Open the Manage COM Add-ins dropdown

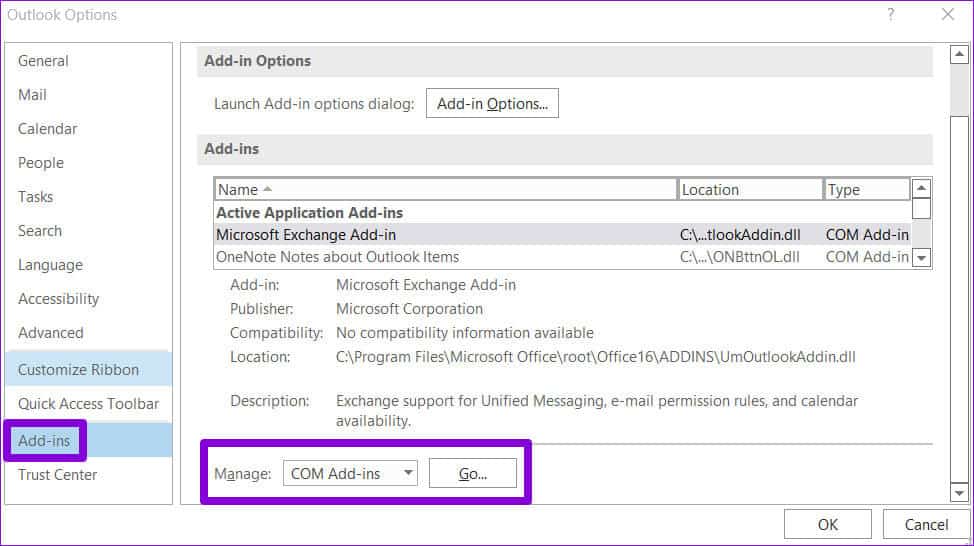pyautogui.click(x=350, y=473)
